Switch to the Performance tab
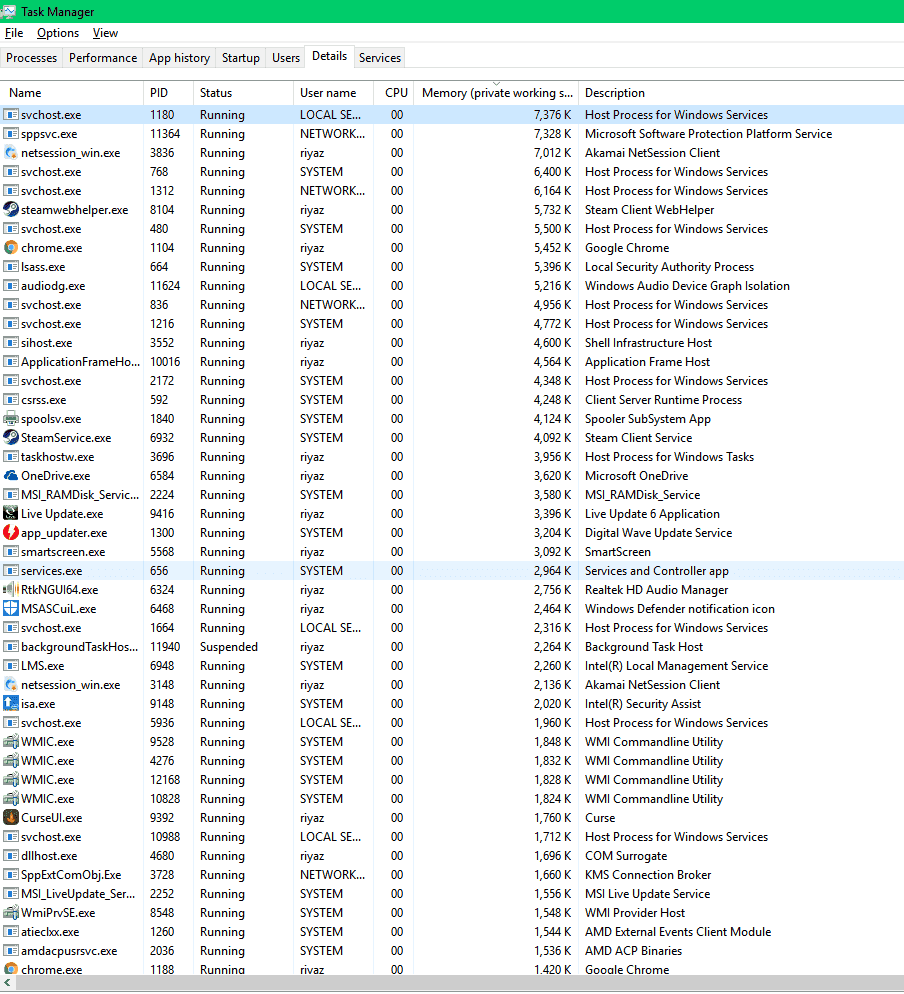Viewport: 904px width, 994px height. click(103, 58)
